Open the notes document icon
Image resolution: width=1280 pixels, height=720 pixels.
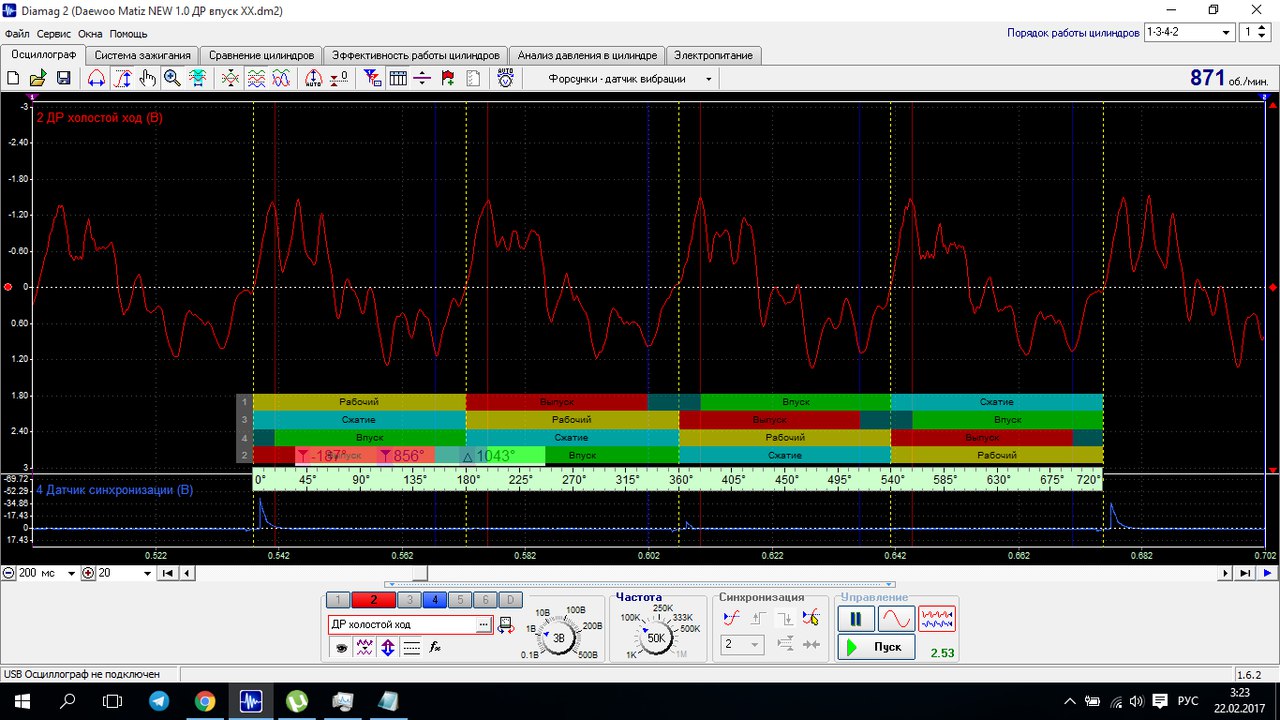tap(472, 78)
